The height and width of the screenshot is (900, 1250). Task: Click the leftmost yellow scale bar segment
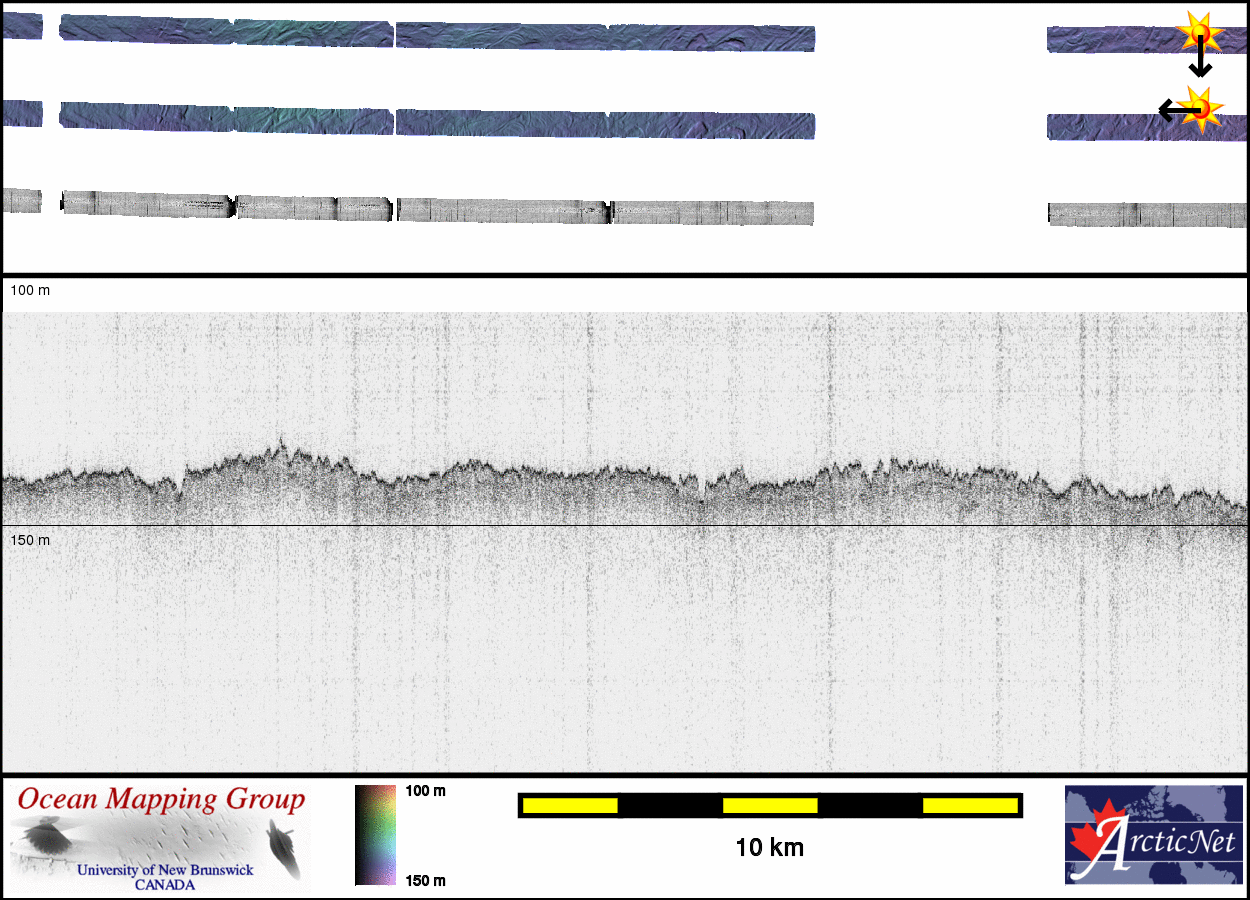(x=569, y=805)
